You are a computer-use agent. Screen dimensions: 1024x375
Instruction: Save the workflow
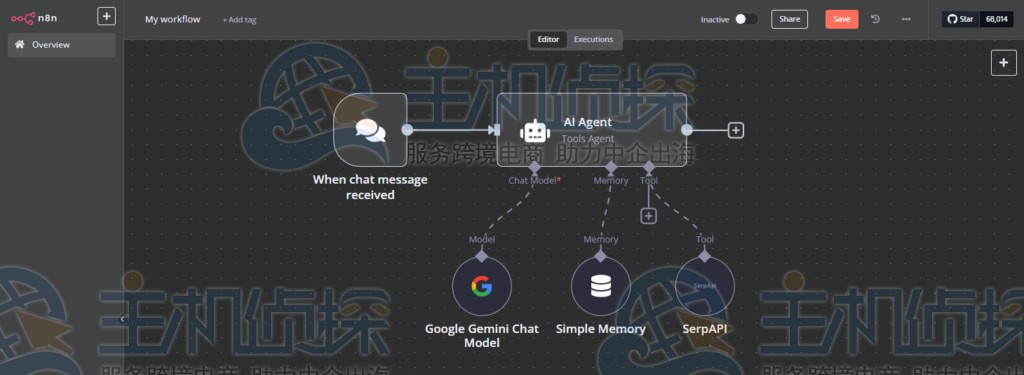[842, 19]
